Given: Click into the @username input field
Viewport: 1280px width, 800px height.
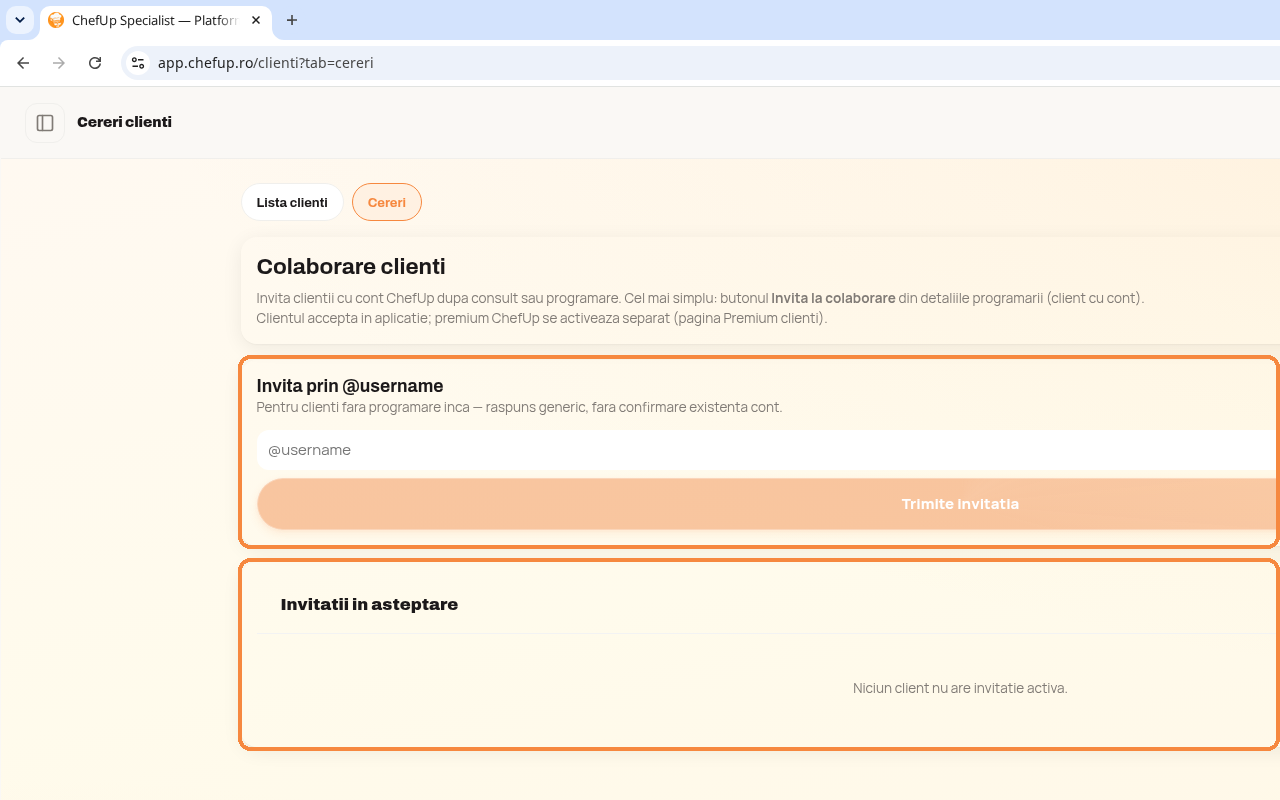Looking at the screenshot, I should coord(768,450).
